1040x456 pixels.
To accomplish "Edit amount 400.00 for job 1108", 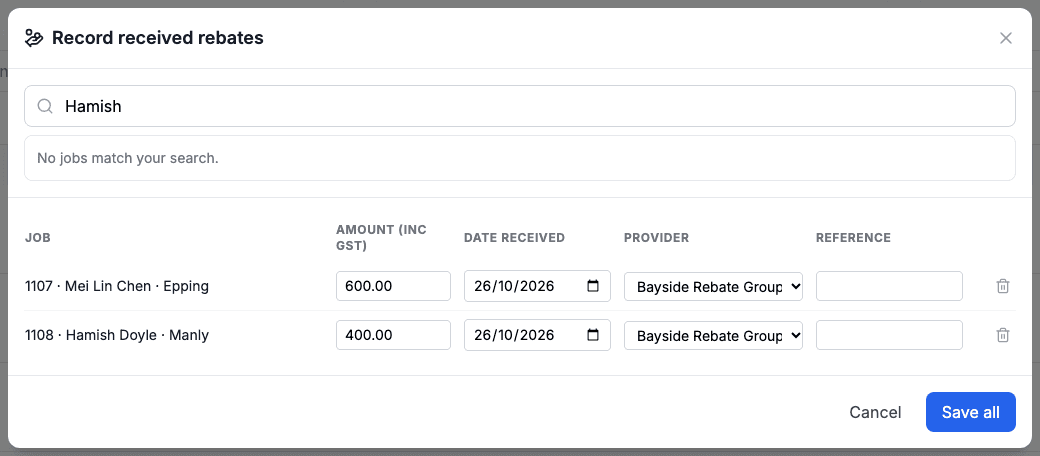I will [393, 335].
